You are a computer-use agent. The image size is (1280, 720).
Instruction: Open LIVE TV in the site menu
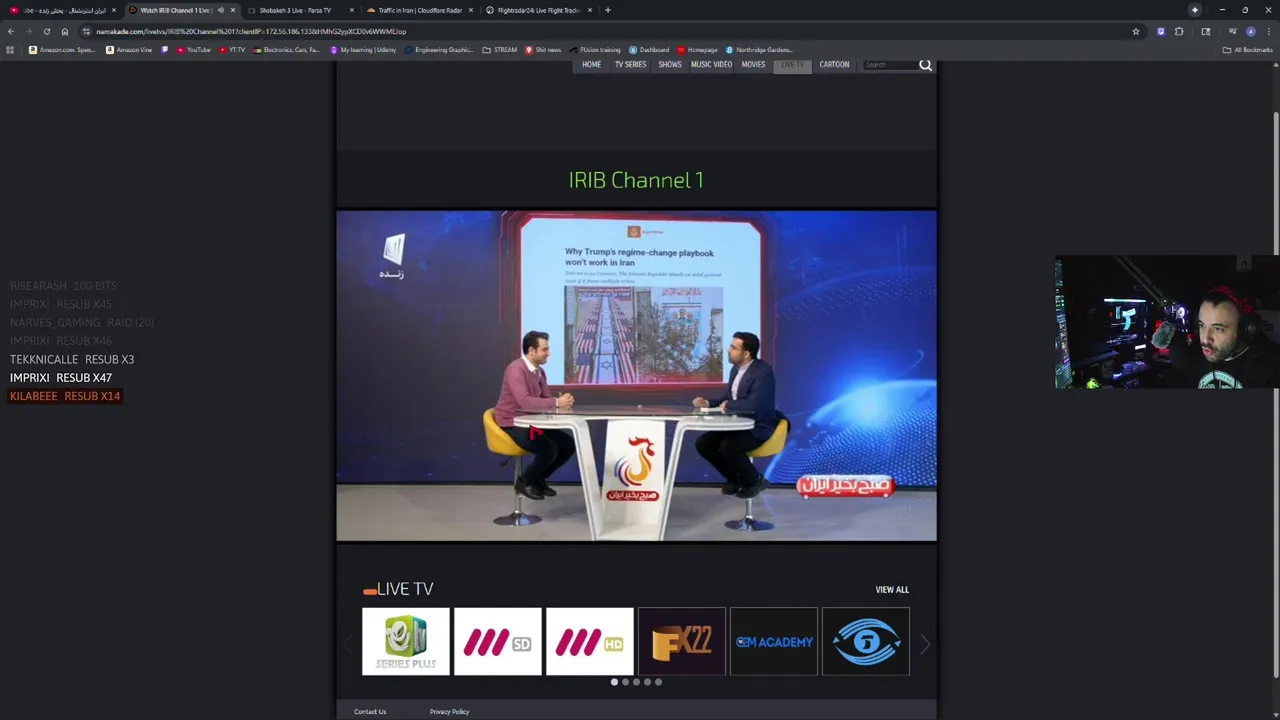pyautogui.click(x=792, y=65)
